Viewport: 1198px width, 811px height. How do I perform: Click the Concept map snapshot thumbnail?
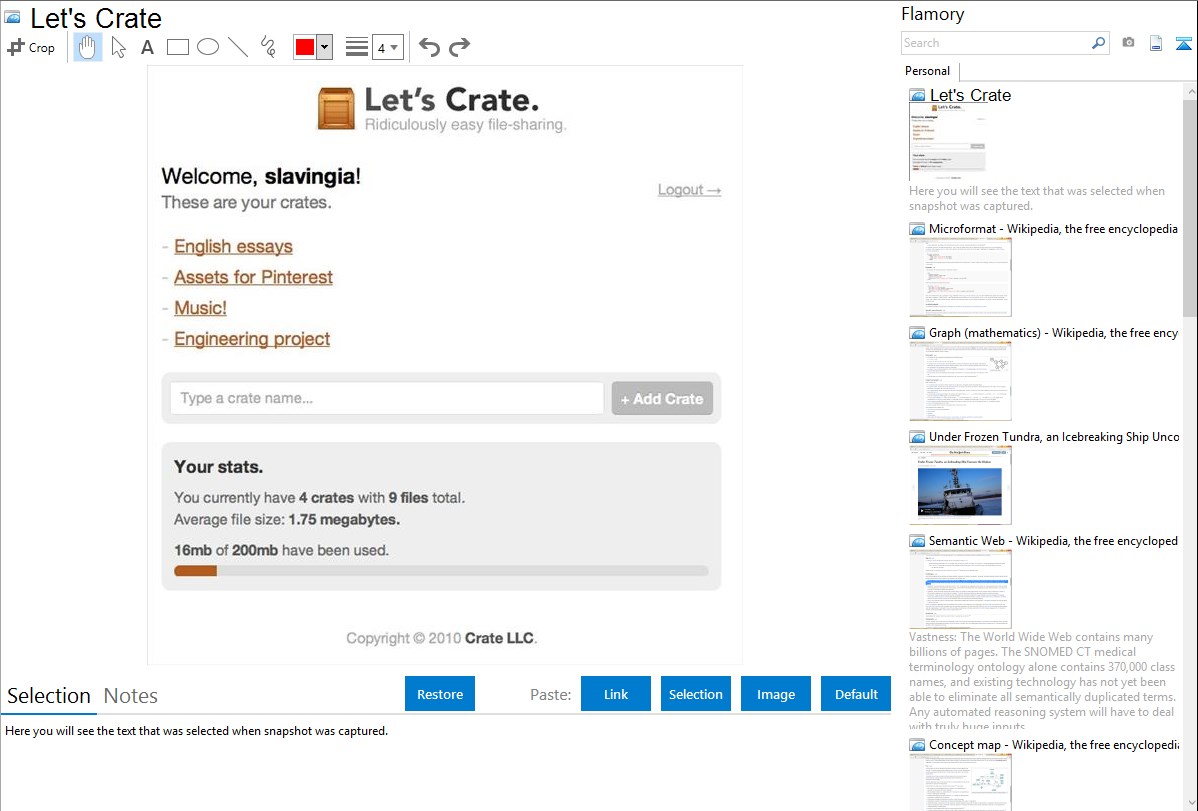click(x=960, y=782)
